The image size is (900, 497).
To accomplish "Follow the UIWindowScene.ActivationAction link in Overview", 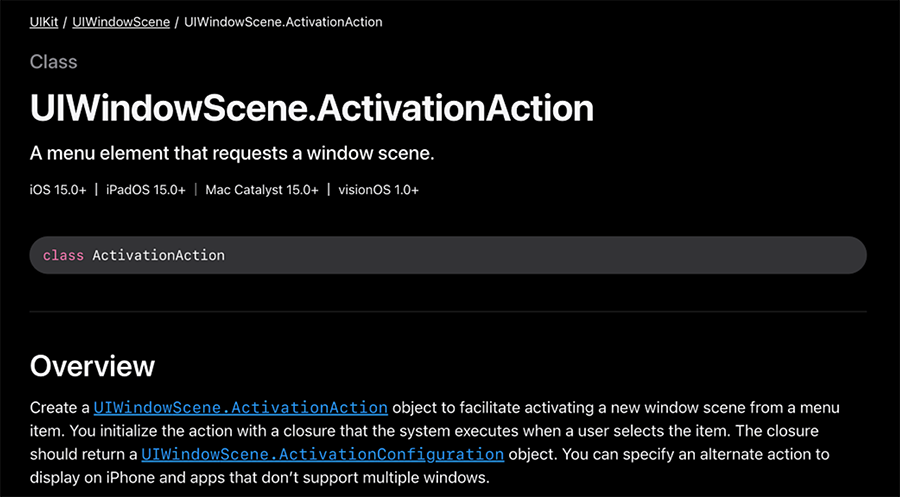I will coord(240,408).
